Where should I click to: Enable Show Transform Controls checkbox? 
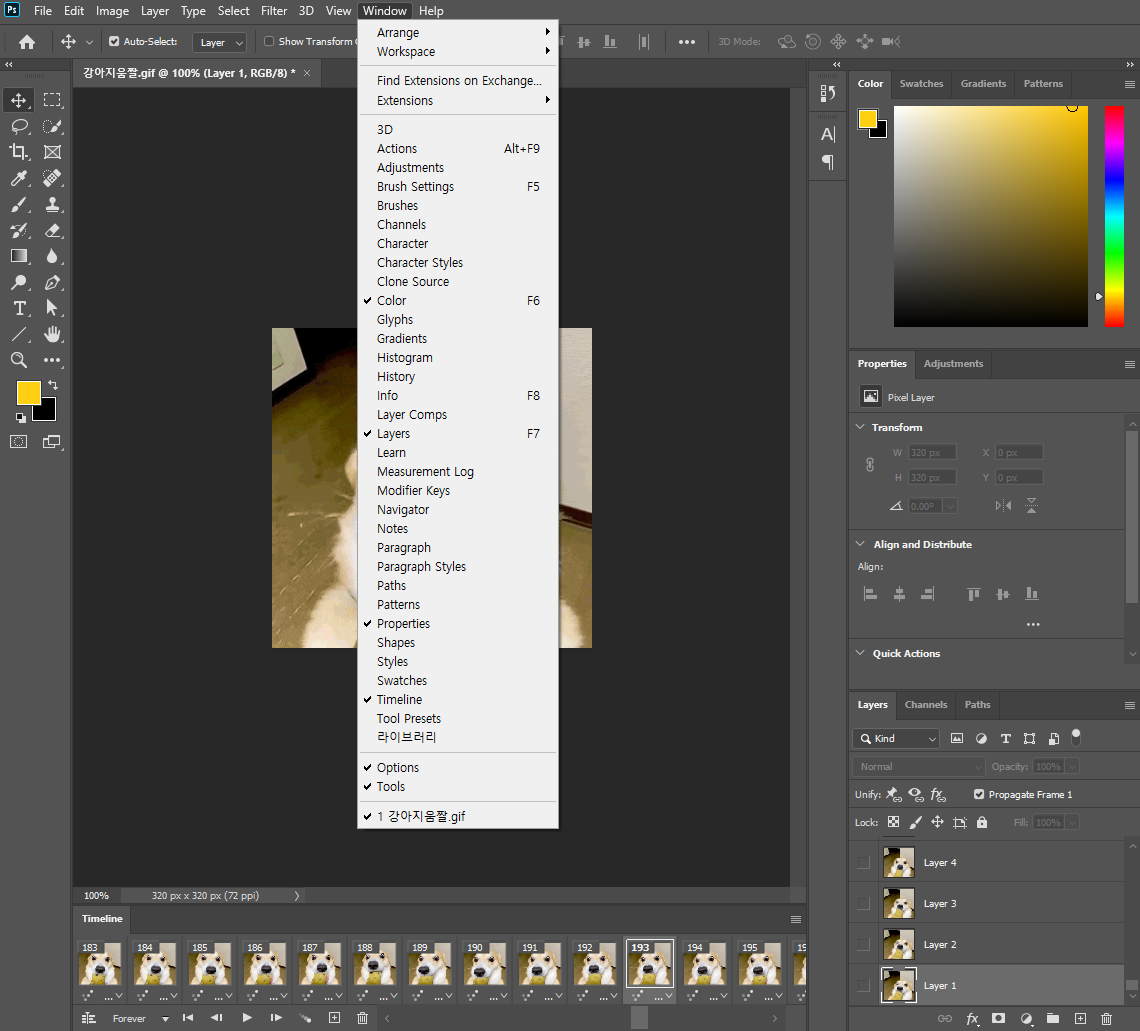(x=269, y=41)
